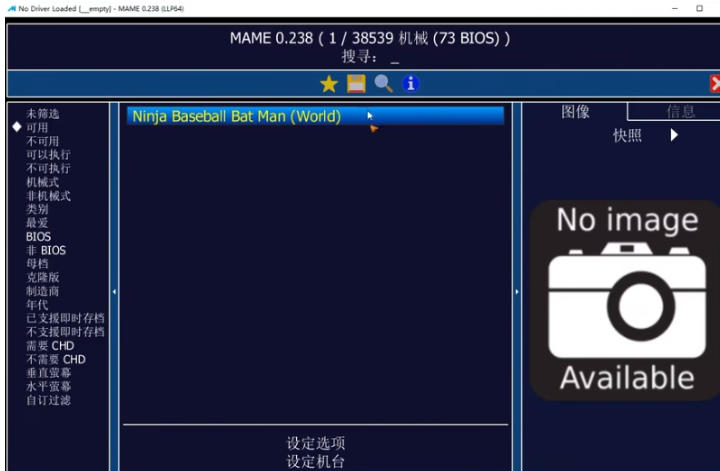Click right arrow next to 快照
The image size is (720, 471).
point(674,135)
